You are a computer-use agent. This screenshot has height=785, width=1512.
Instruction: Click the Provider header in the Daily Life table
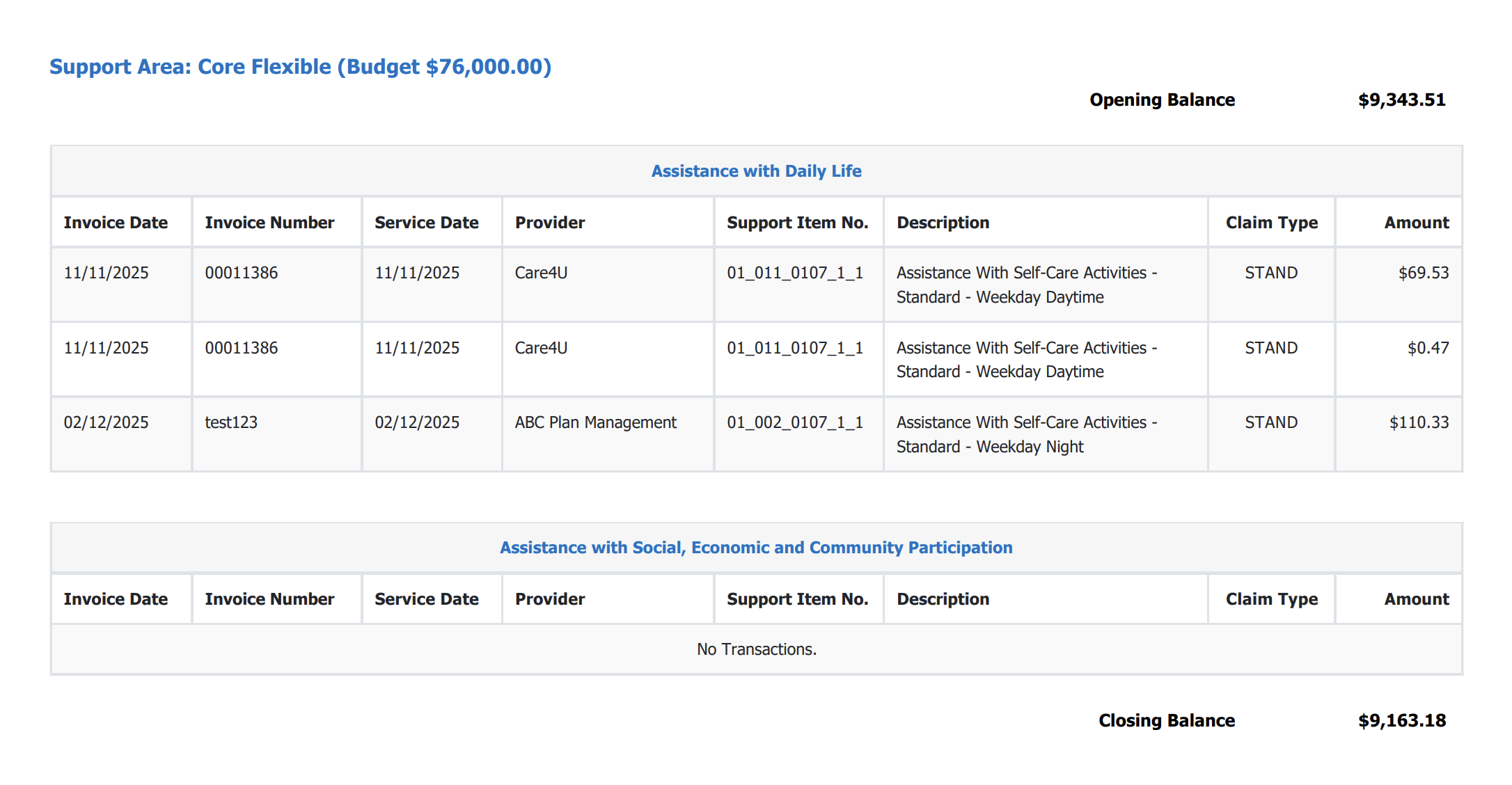(x=550, y=223)
